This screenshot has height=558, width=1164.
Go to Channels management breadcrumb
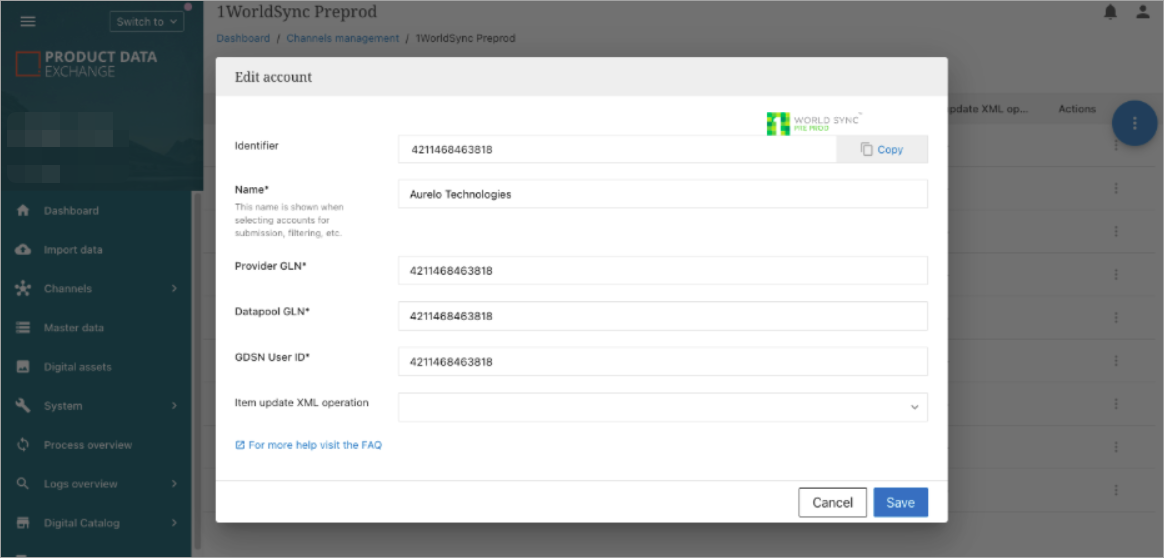(x=342, y=38)
